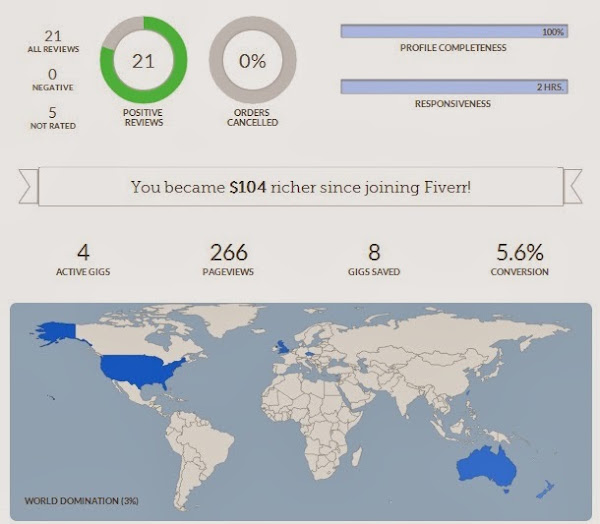
Task: Select the United Kingdom on the map
Action: [282, 348]
